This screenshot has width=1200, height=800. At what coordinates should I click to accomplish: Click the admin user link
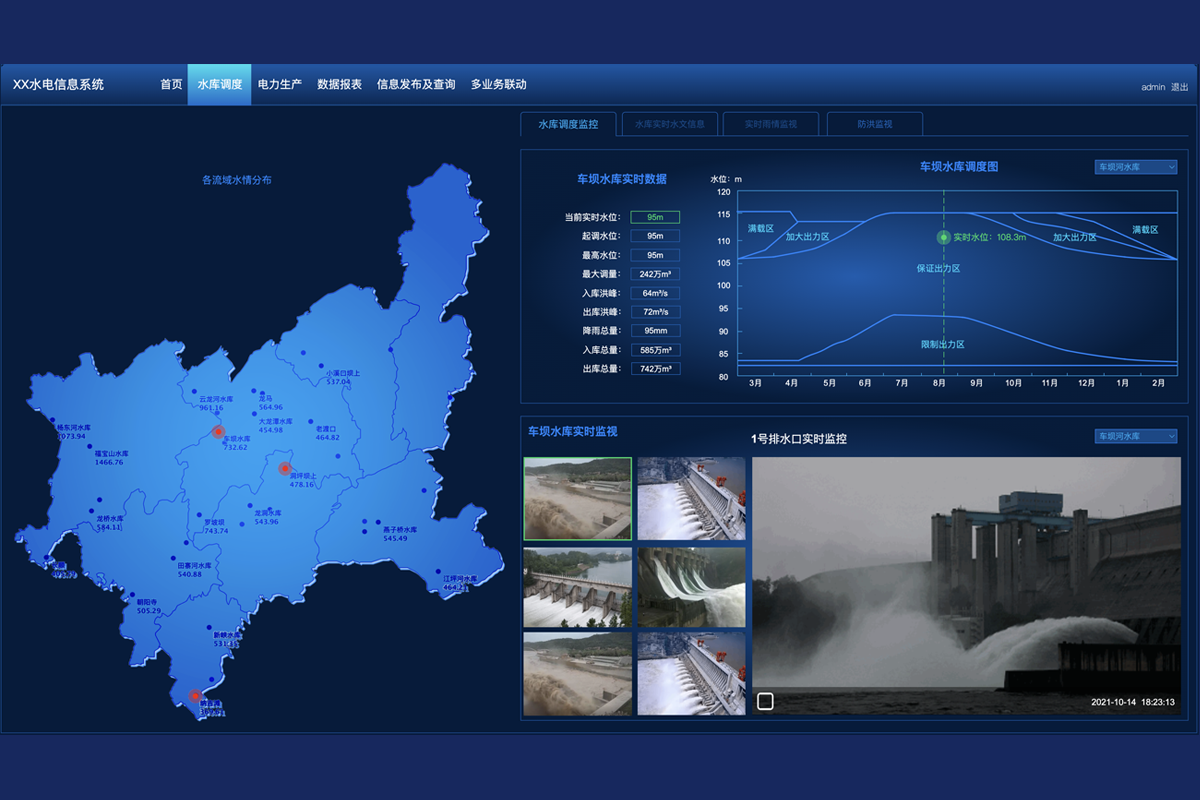pos(1153,87)
